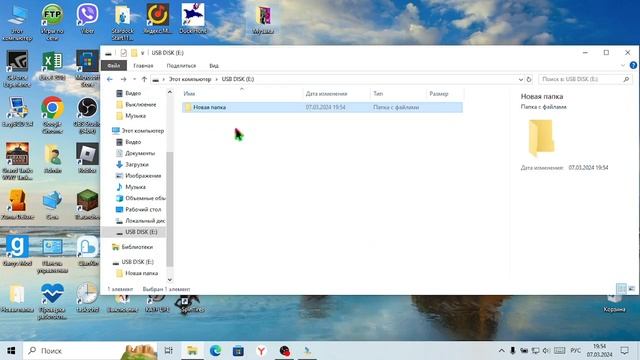Go forward with the Explorer forward arrow
Screen dimensions: 640x360
coord(123,79)
